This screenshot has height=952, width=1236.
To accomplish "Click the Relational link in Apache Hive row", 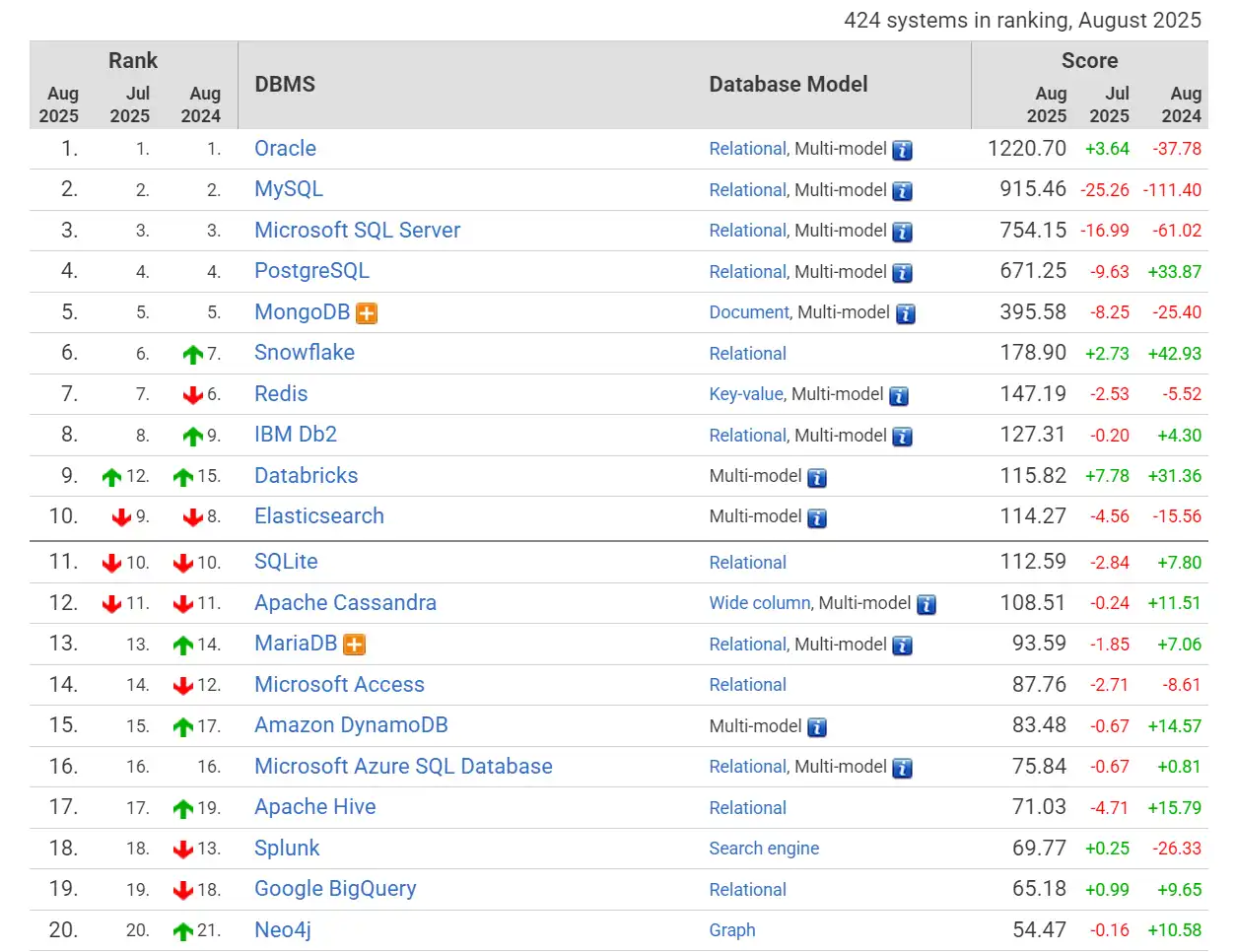I will 747,808.
